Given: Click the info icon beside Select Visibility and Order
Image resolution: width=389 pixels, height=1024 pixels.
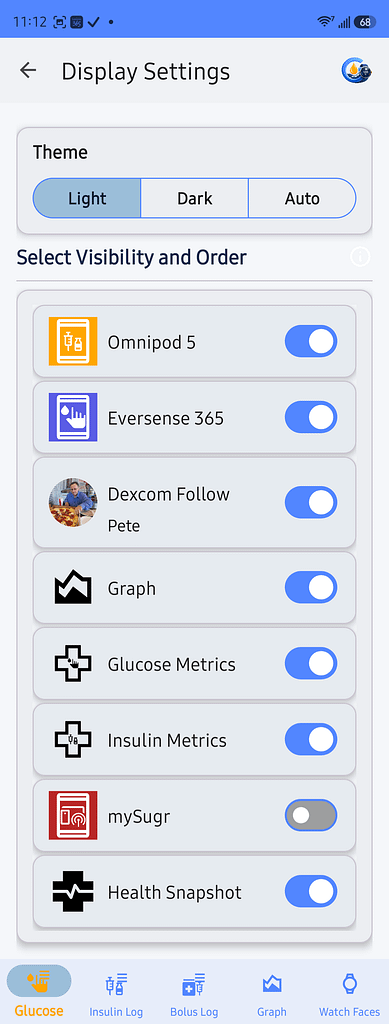Looking at the screenshot, I should point(360,257).
